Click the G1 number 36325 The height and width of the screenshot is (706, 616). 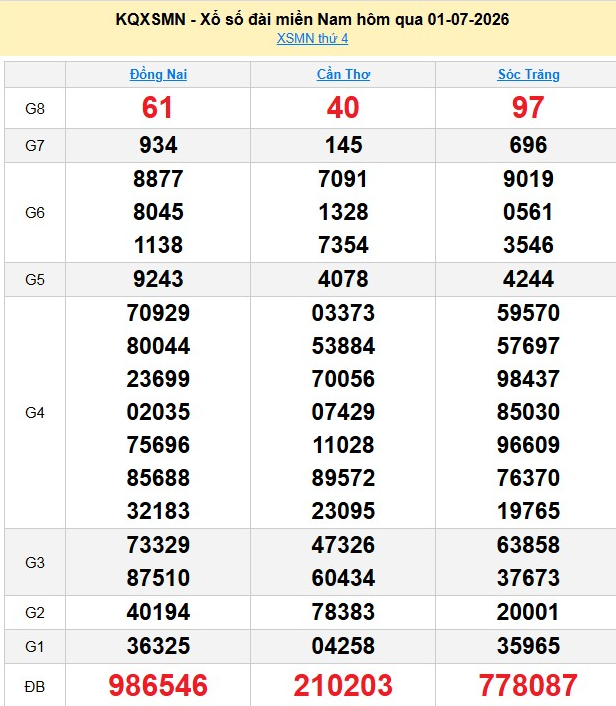pyautogui.click(x=158, y=646)
